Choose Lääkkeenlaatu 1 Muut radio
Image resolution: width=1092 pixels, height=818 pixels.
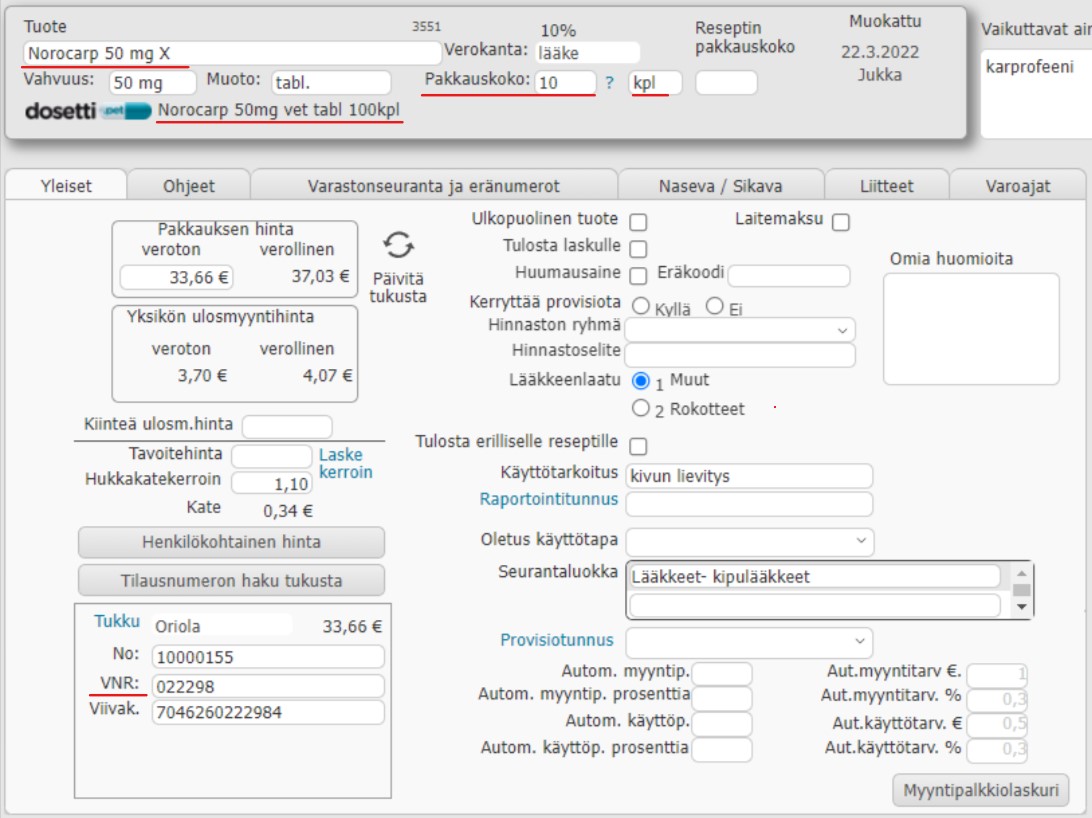pyautogui.click(x=641, y=381)
